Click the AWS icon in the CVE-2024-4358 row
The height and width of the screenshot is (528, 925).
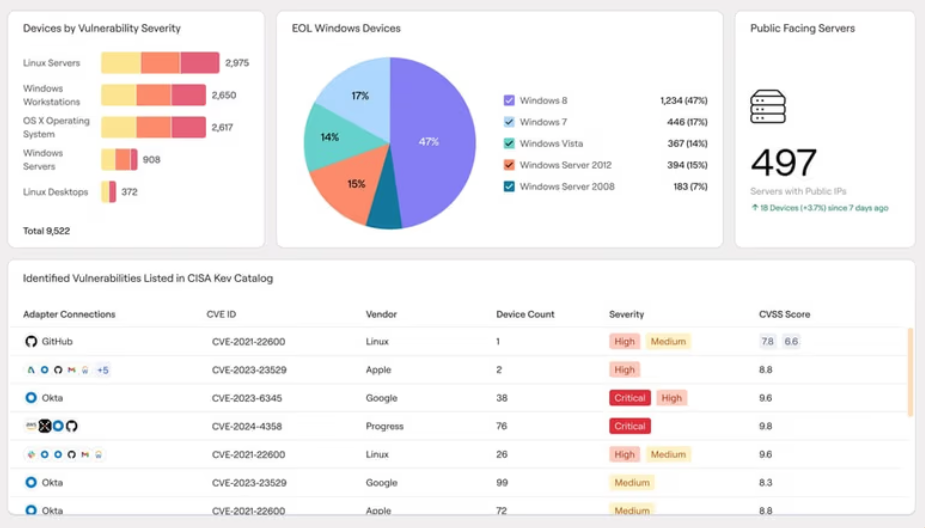click(31, 426)
